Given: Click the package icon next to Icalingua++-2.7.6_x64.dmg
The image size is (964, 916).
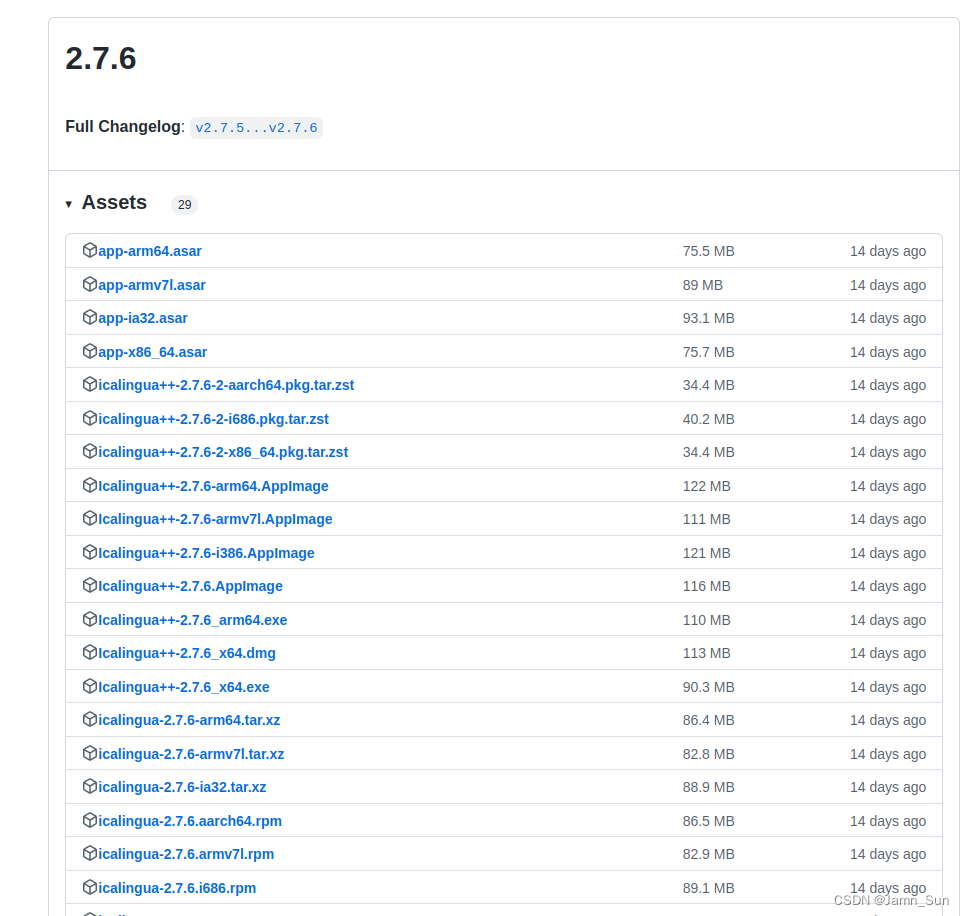Looking at the screenshot, I should tap(90, 653).
